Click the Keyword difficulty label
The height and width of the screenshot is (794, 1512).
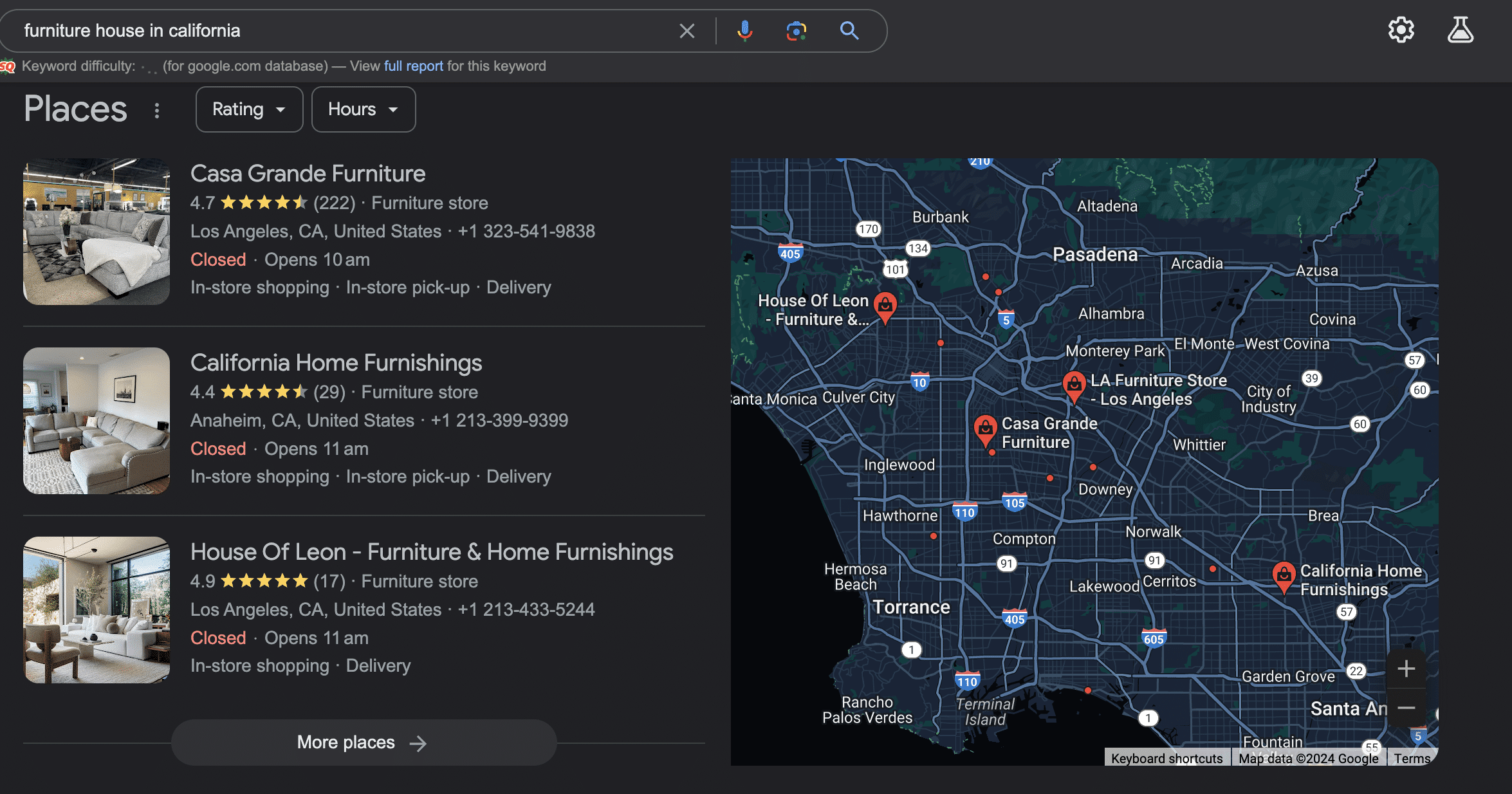click(x=78, y=66)
